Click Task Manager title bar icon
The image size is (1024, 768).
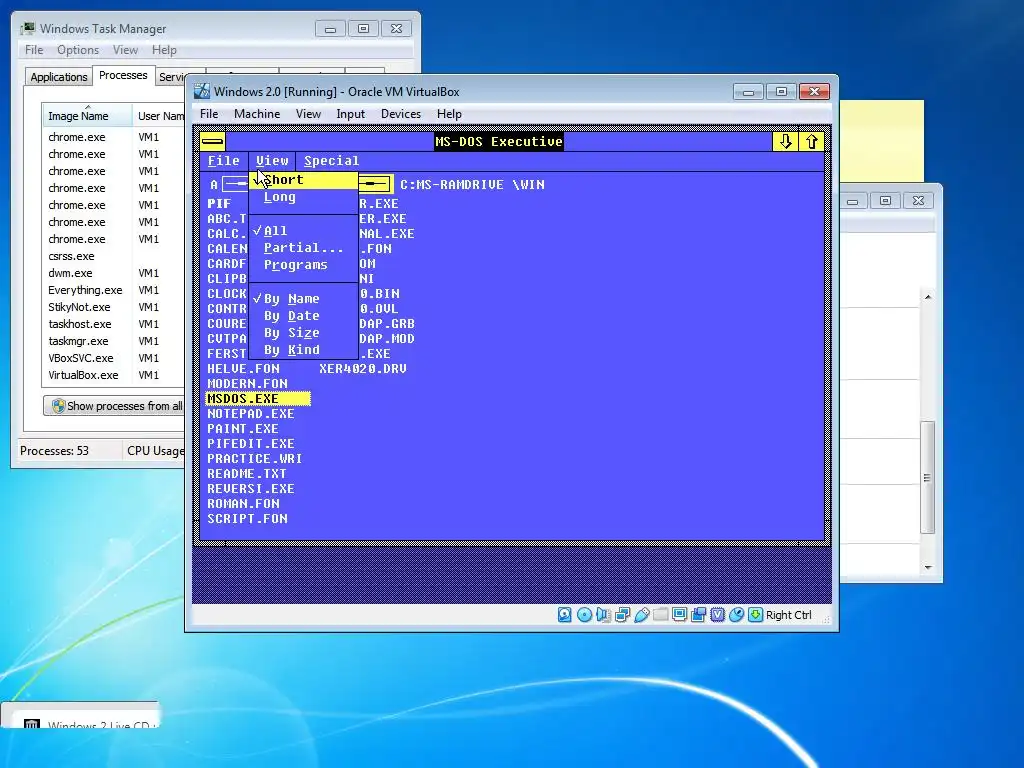[x=27, y=29]
